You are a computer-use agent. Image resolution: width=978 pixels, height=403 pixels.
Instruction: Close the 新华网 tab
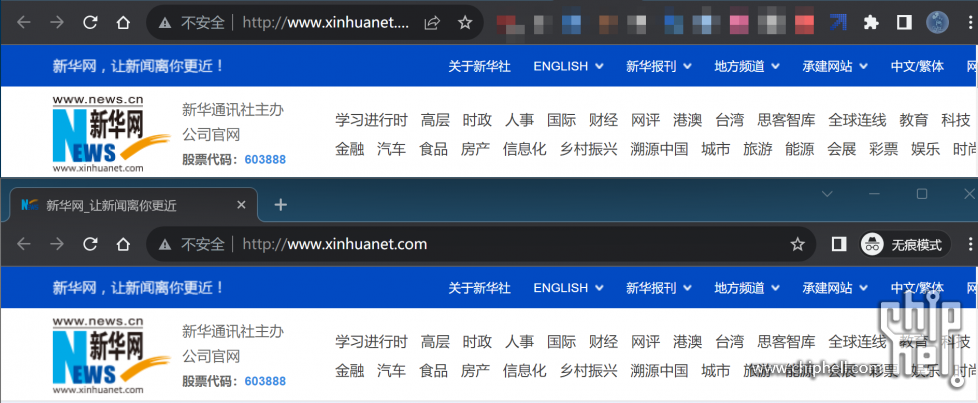pyautogui.click(x=241, y=205)
